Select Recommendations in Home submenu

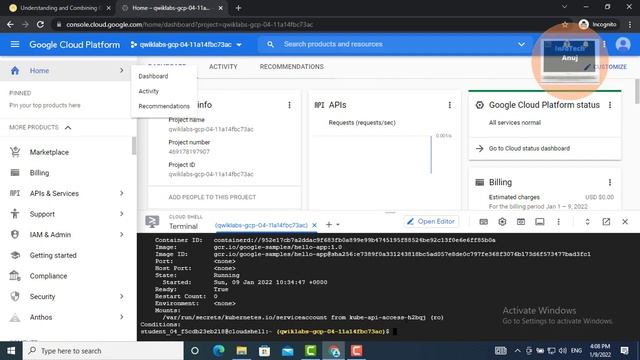coord(164,106)
